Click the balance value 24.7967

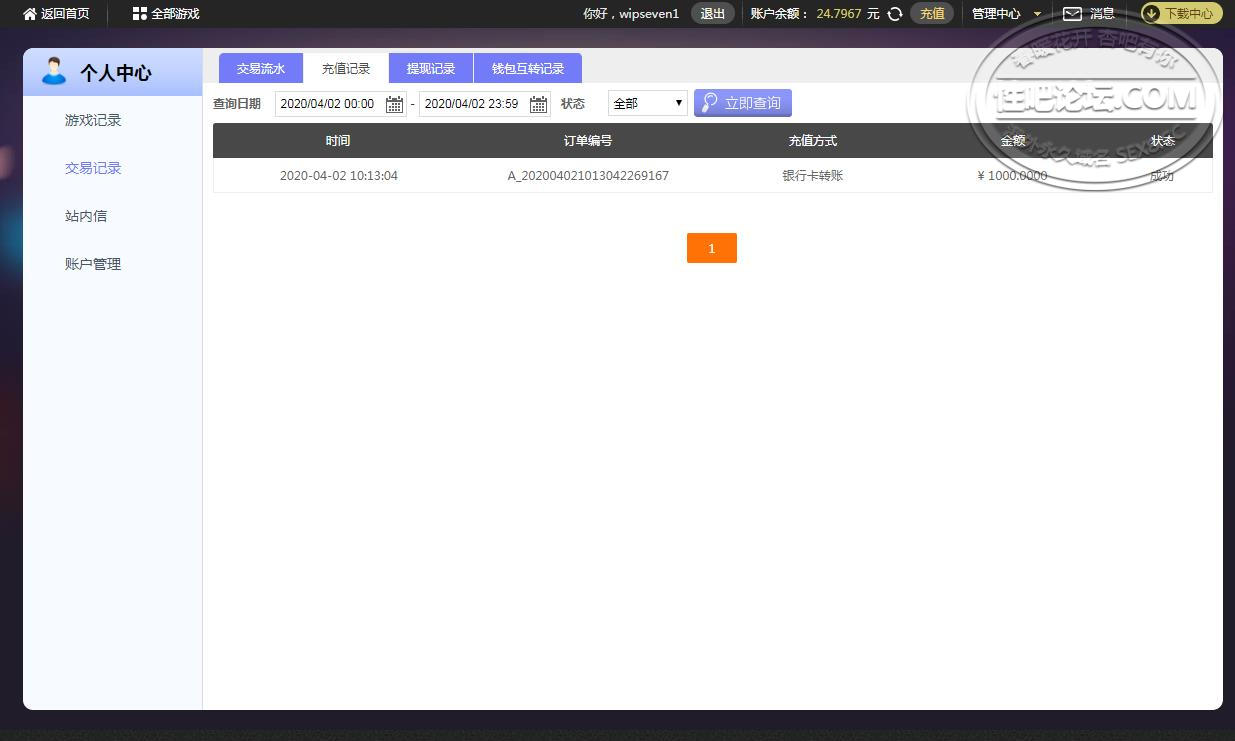tap(839, 14)
